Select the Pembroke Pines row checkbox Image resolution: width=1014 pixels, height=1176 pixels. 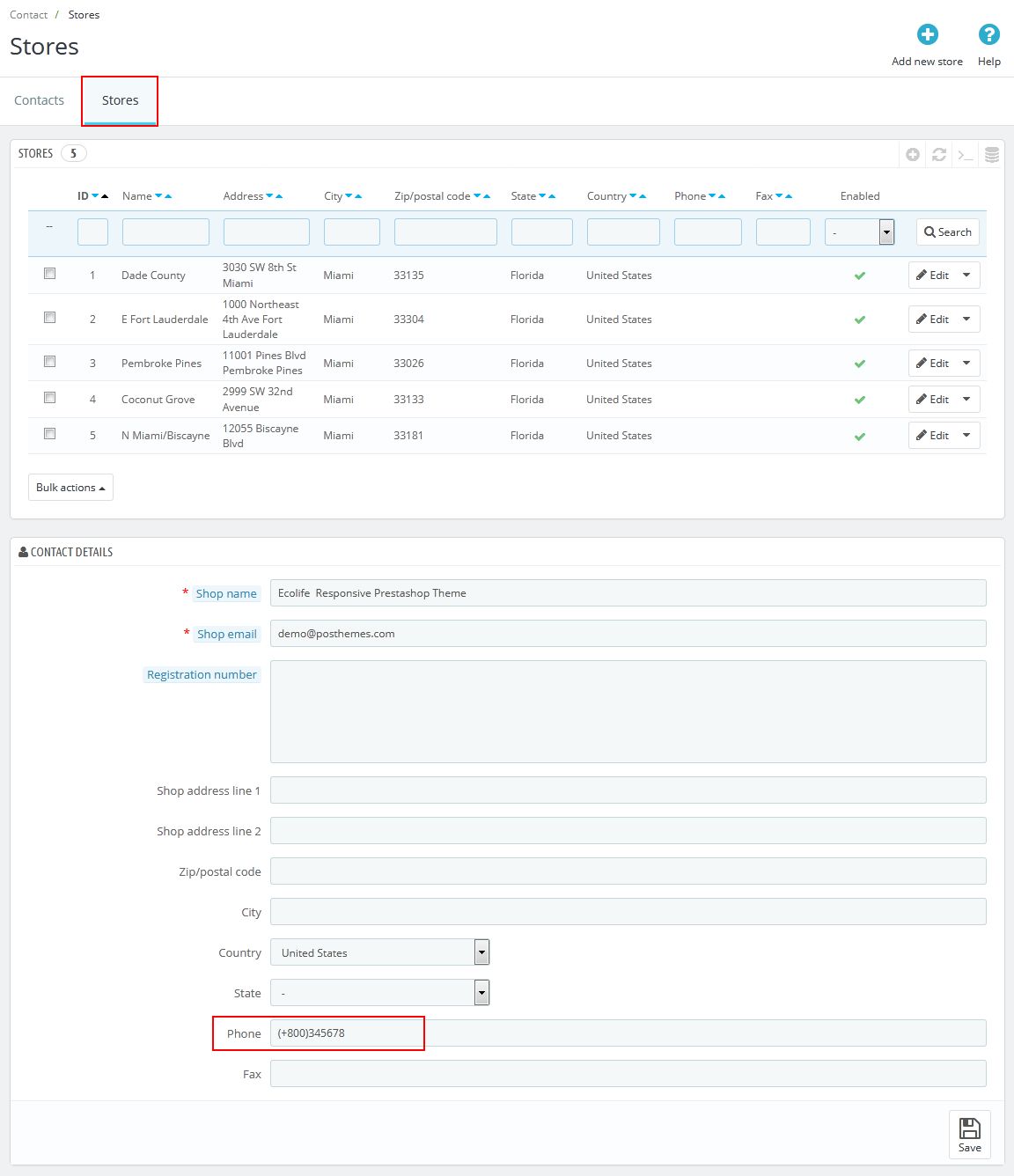point(50,362)
